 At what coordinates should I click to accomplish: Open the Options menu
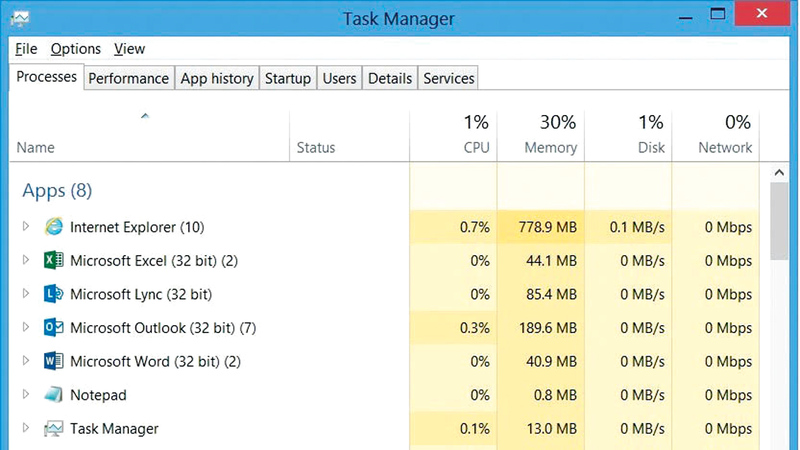[76, 48]
